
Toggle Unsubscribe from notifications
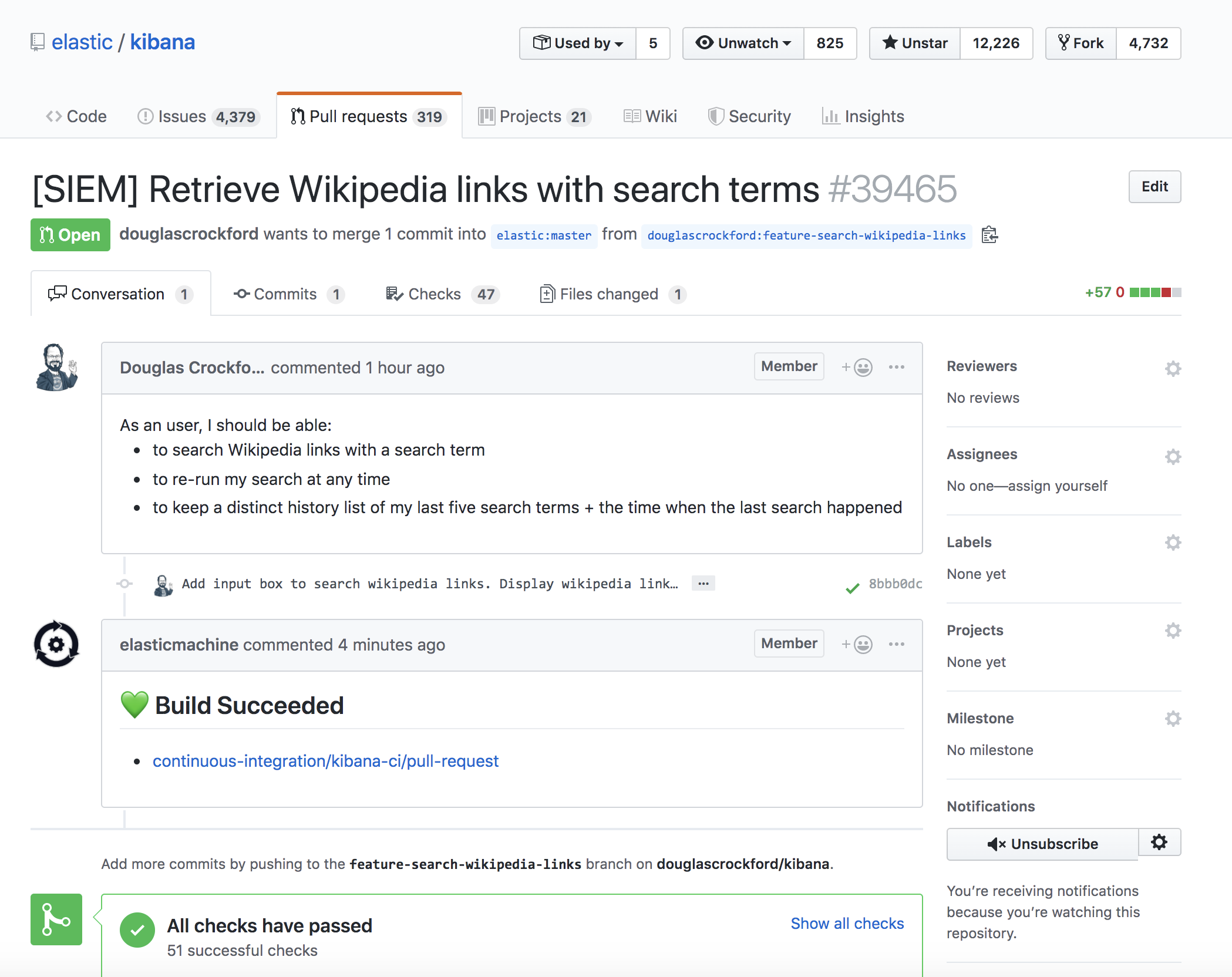coord(1042,844)
